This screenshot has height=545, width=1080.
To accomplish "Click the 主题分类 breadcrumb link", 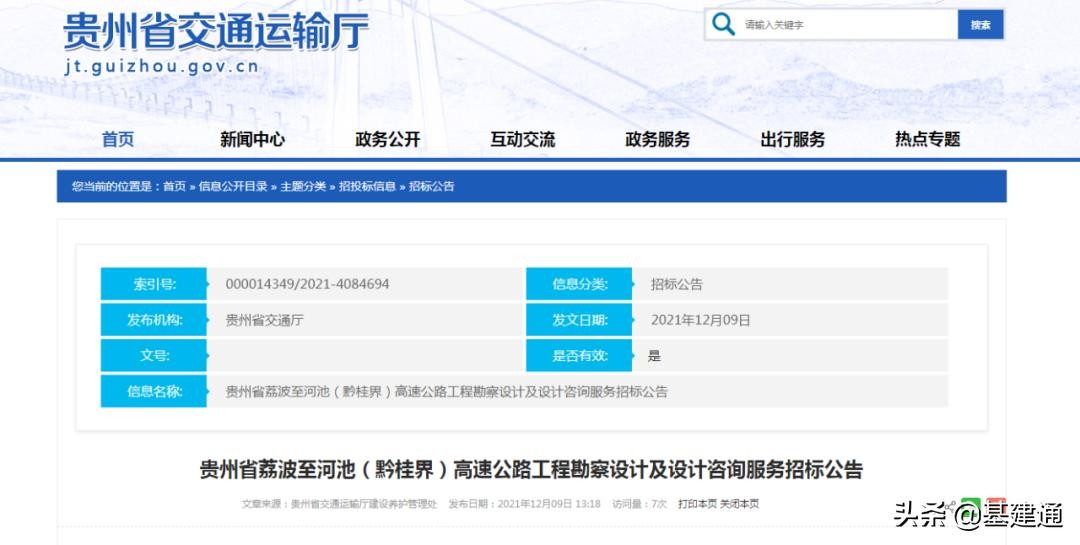I will coord(303,187).
